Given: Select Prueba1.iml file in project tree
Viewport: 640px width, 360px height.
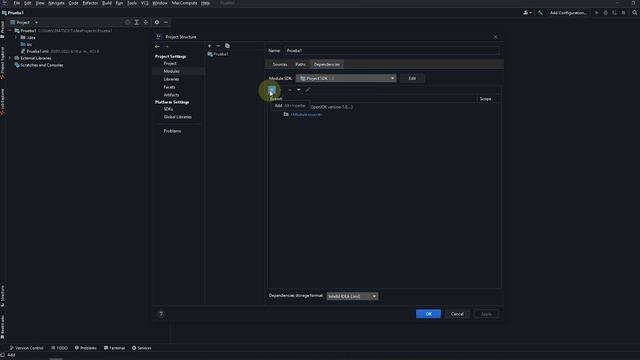Looking at the screenshot, I should (x=38, y=51).
